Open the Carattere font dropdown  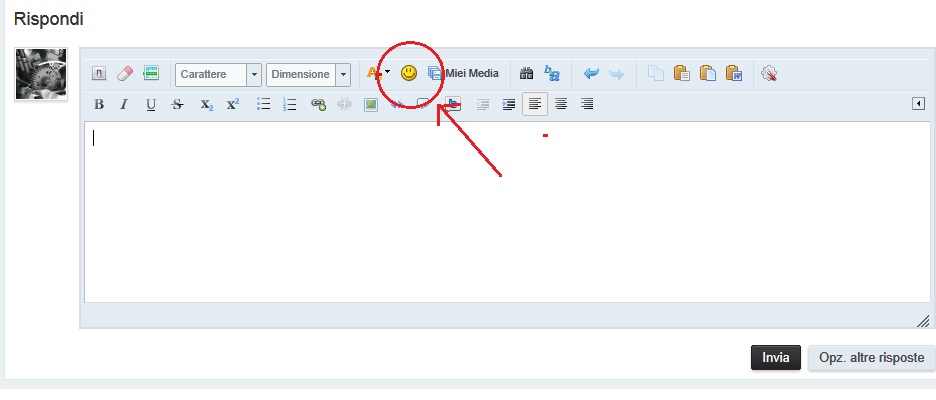[218, 75]
